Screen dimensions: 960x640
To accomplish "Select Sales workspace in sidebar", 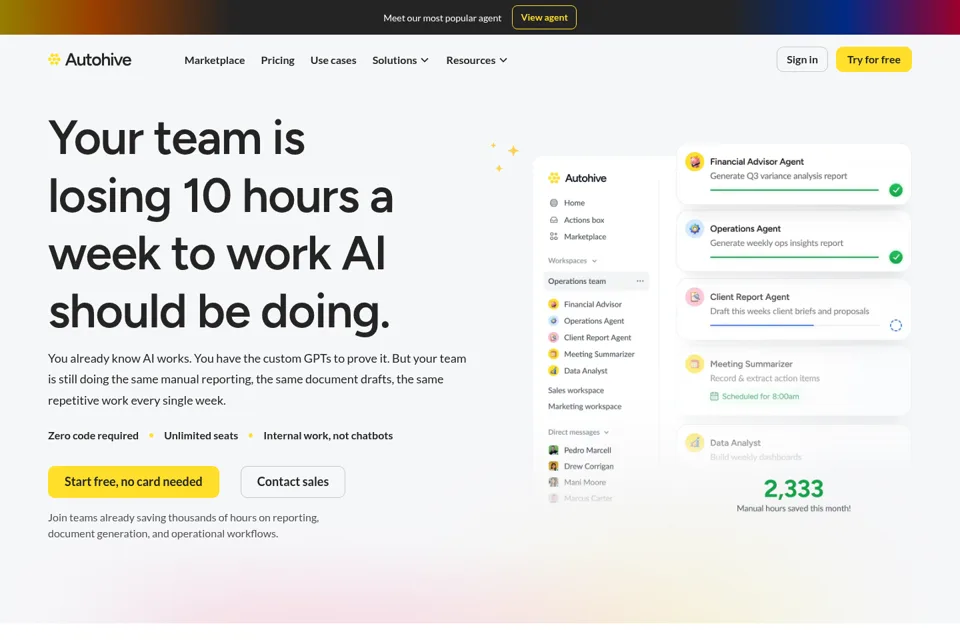I will point(576,390).
